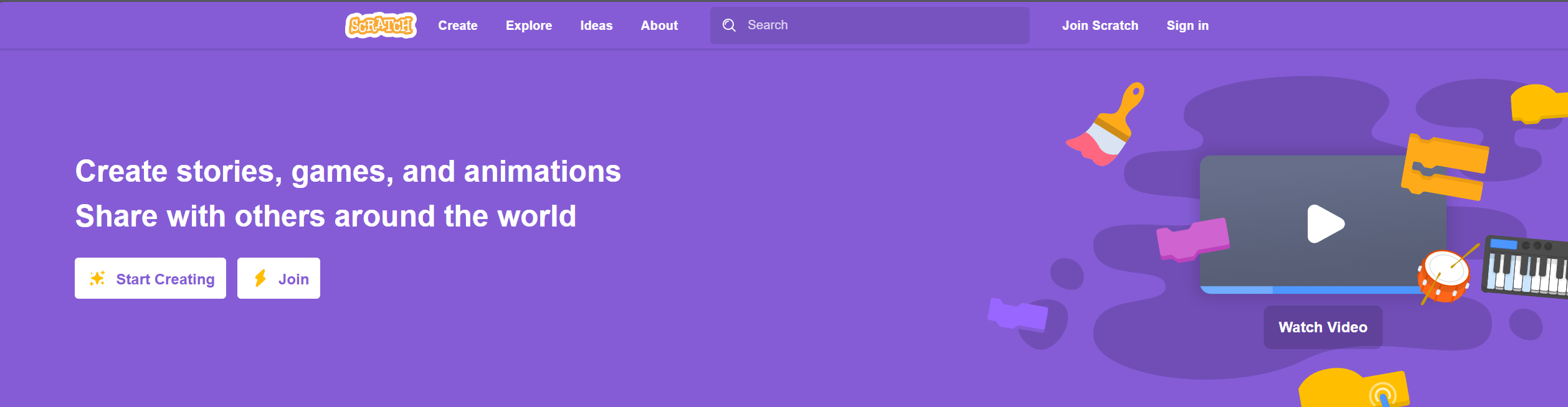Open the Ideas section
Image resolution: width=1568 pixels, height=407 pixels.
point(596,26)
